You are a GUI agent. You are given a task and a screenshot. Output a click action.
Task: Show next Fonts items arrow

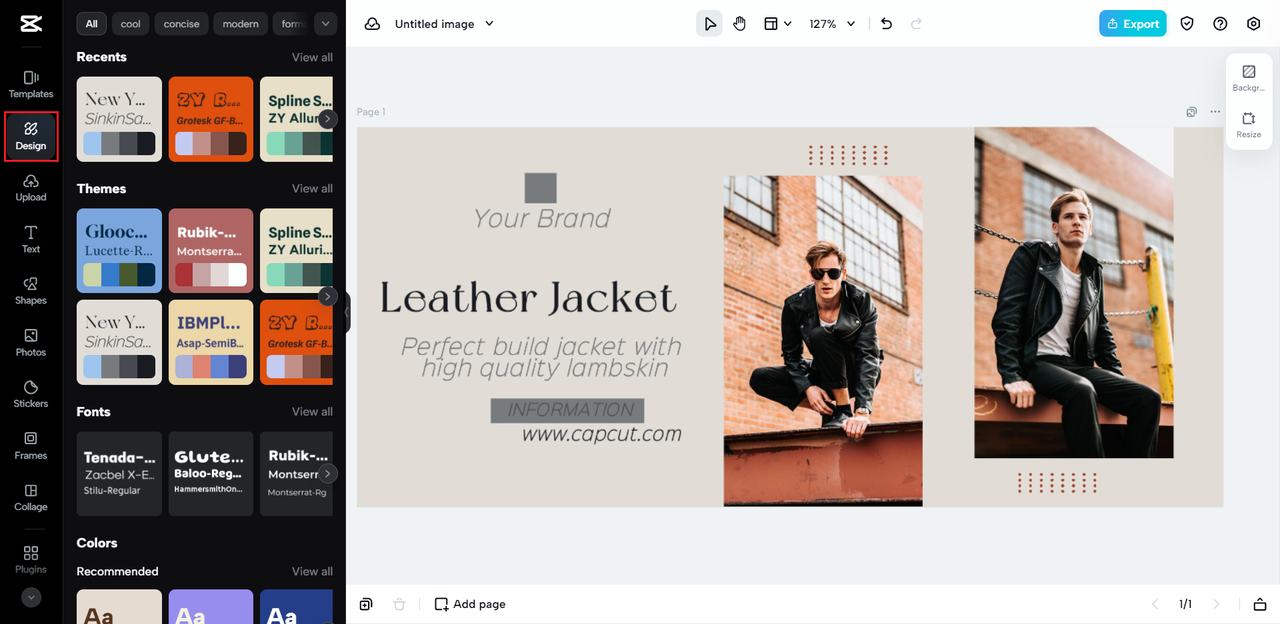[x=328, y=474]
